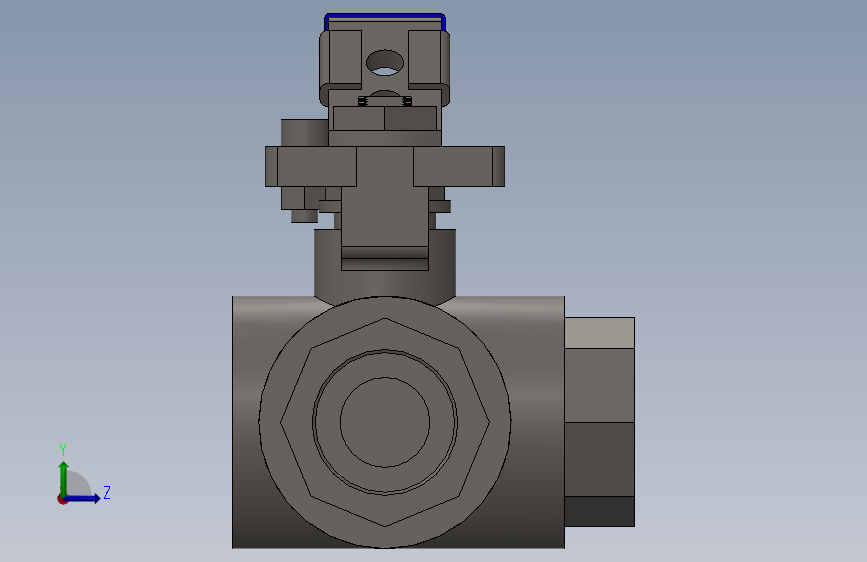The width and height of the screenshot is (867, 562).
Task: Select the small locking pin below left plate
Action: click(x=305, y=216)
